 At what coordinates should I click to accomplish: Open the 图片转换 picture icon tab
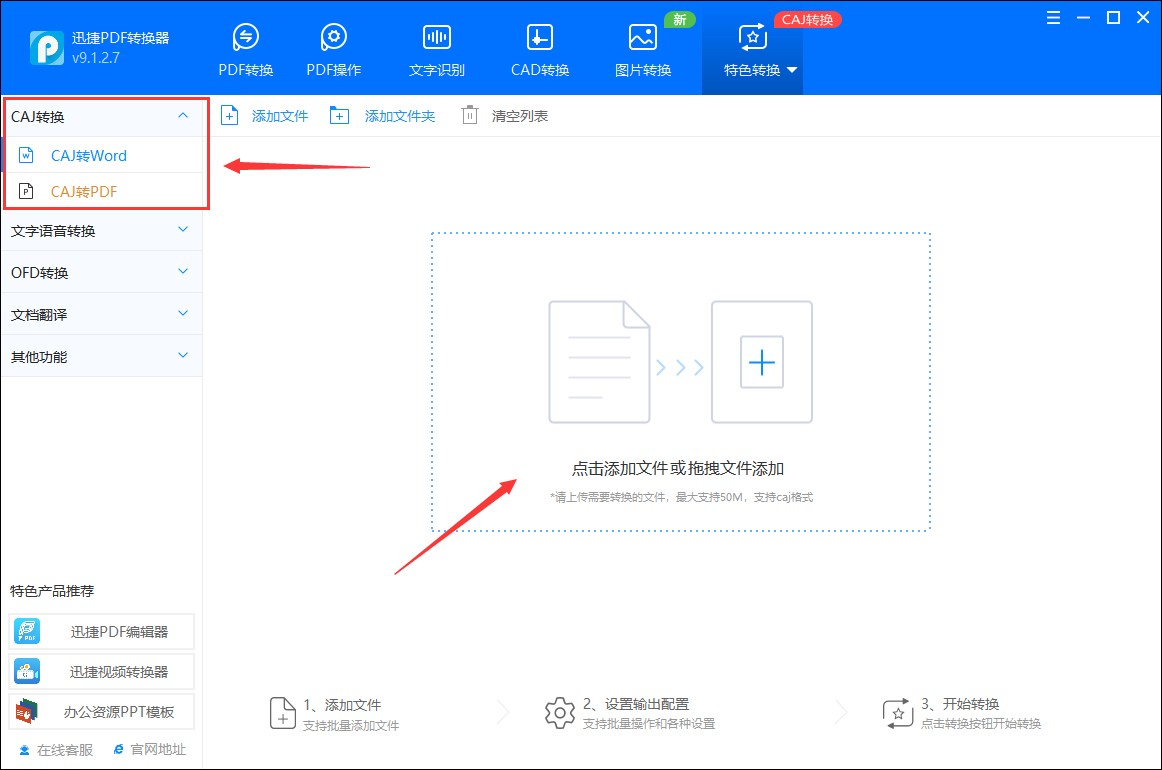[x=643, y=36]
